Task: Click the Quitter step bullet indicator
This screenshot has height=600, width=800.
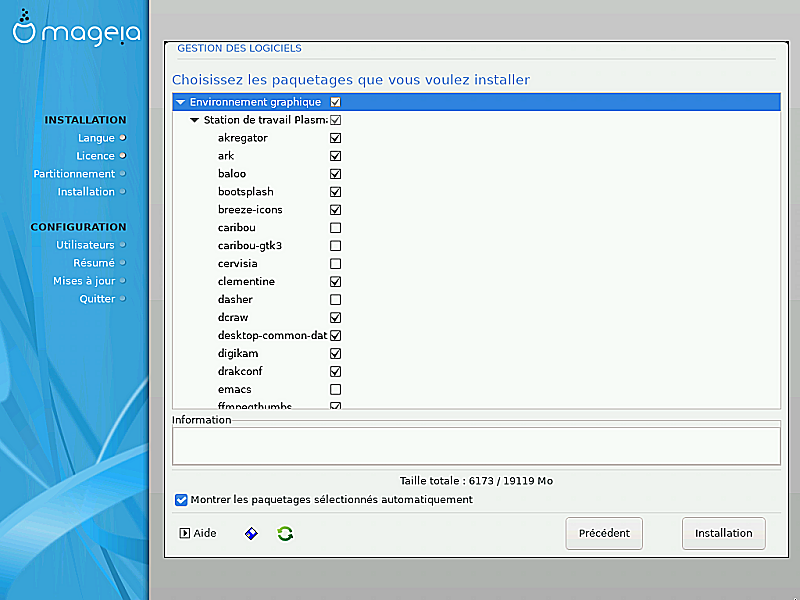Action: point(123,298)
